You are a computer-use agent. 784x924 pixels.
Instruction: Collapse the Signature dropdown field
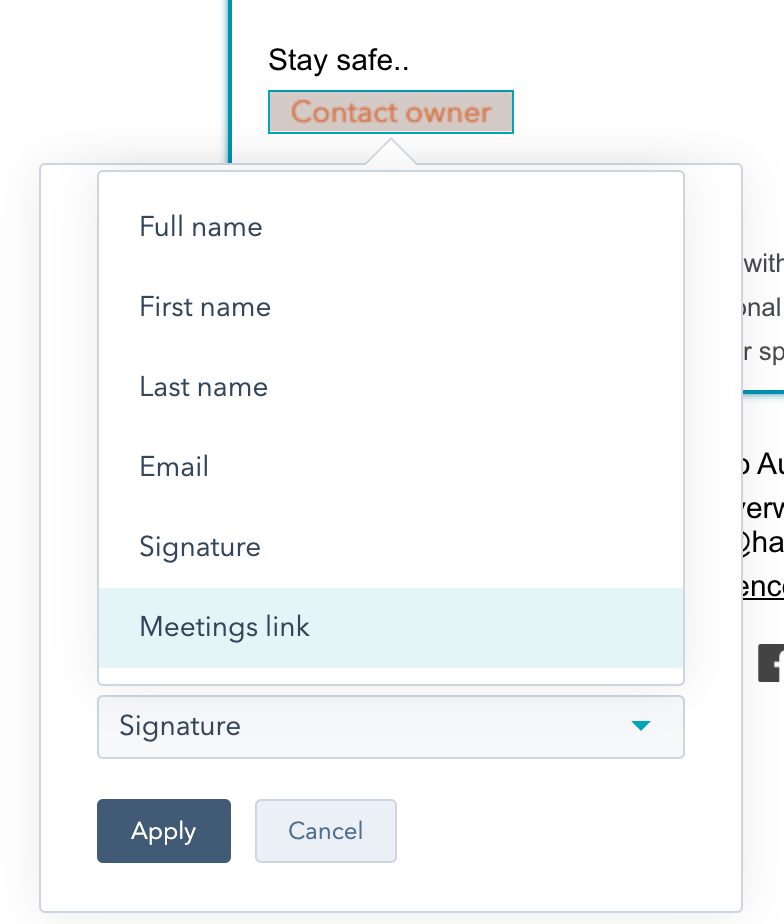coord(390,726)
